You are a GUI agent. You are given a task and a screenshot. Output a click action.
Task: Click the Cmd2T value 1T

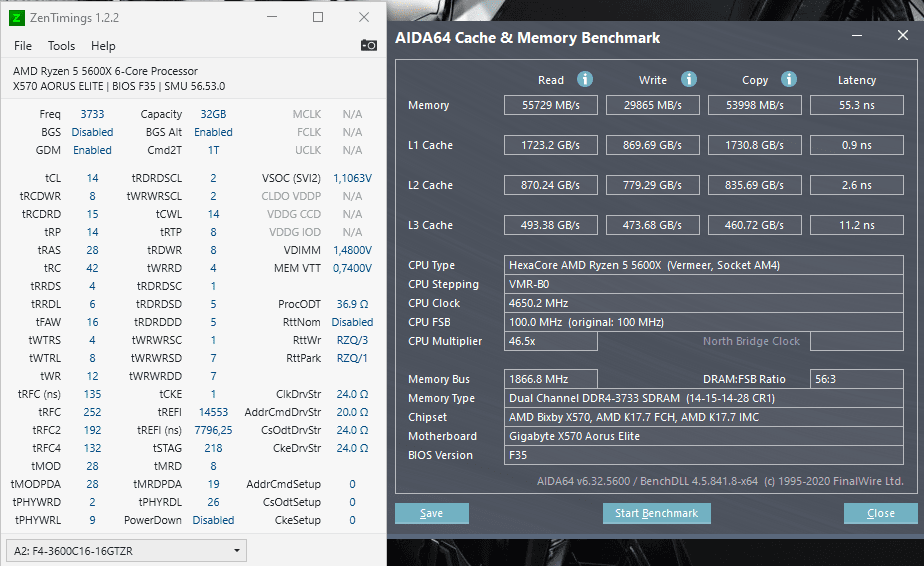[x=213, y=150]
